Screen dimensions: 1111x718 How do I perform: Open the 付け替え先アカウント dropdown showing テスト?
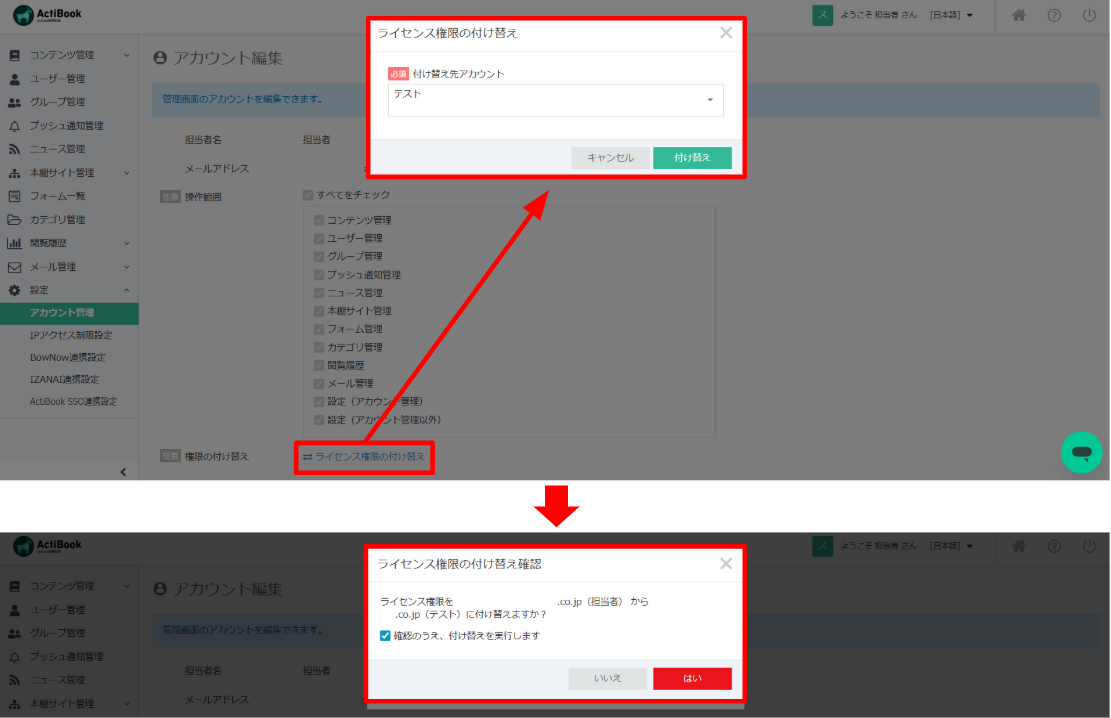(556, 100)
